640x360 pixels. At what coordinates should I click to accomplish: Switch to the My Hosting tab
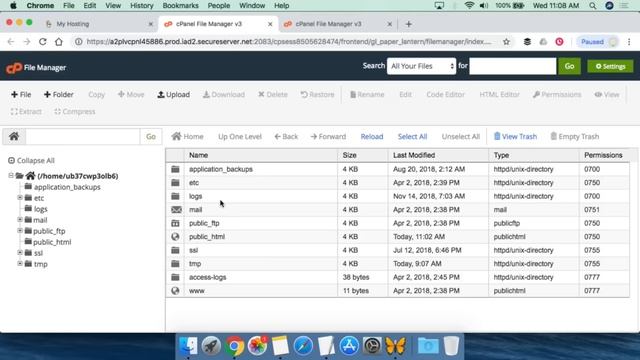(98, 24)
